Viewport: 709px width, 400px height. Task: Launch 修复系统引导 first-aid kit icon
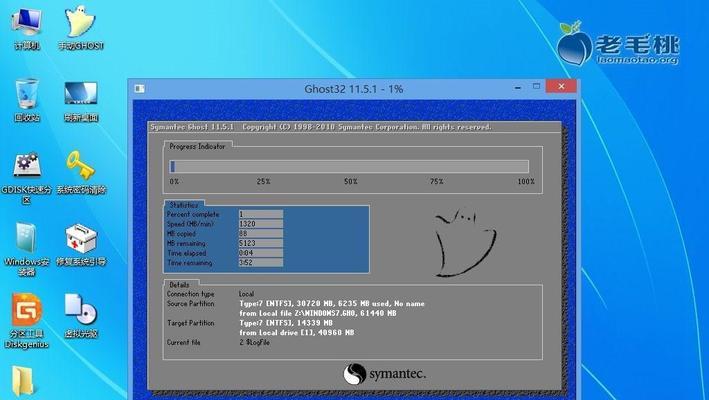(x=81, y=245)
